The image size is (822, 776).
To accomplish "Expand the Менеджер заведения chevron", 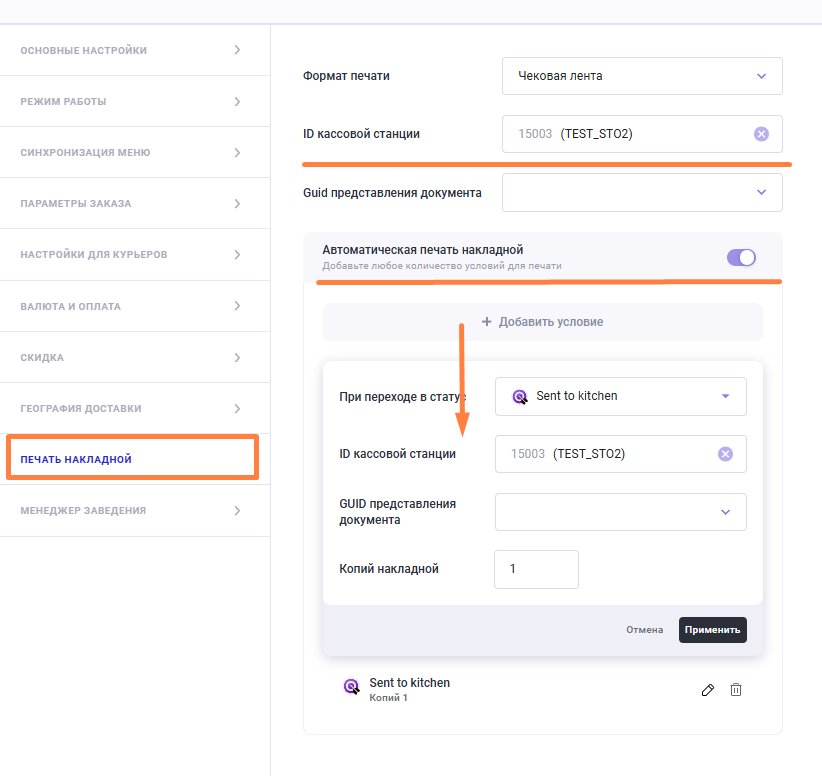I will coord(237,510).
